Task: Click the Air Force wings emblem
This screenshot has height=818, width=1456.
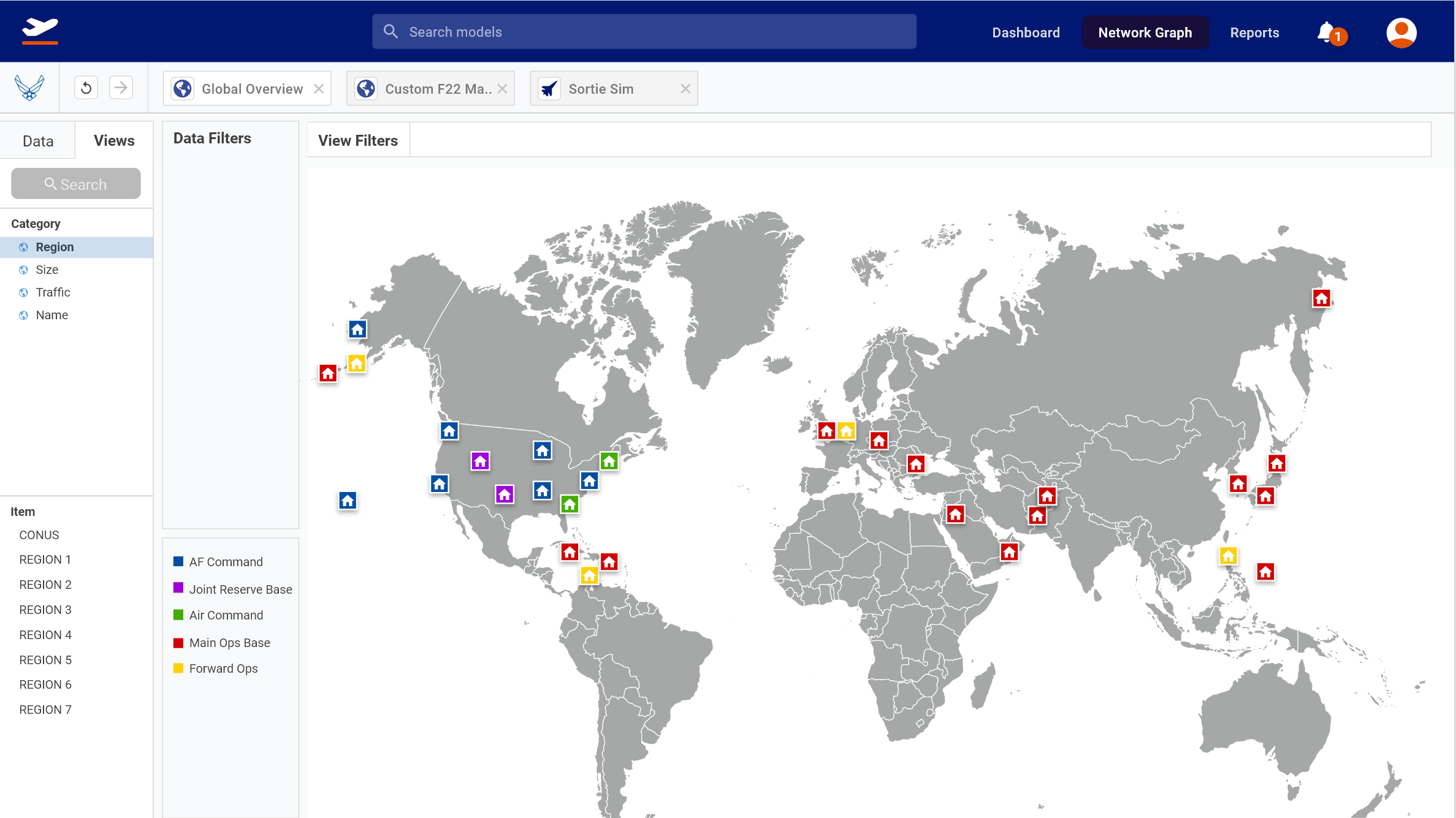Action: pyautogui.click(x=29, y=88)
